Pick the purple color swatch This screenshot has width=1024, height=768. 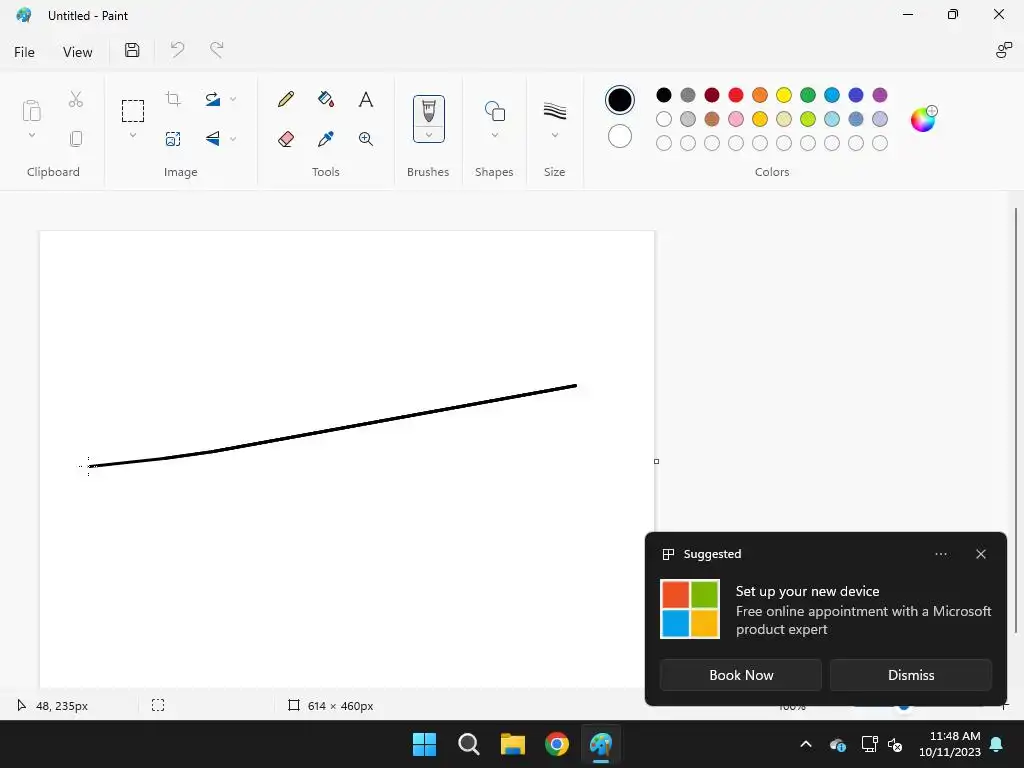[x=880, y=95]
